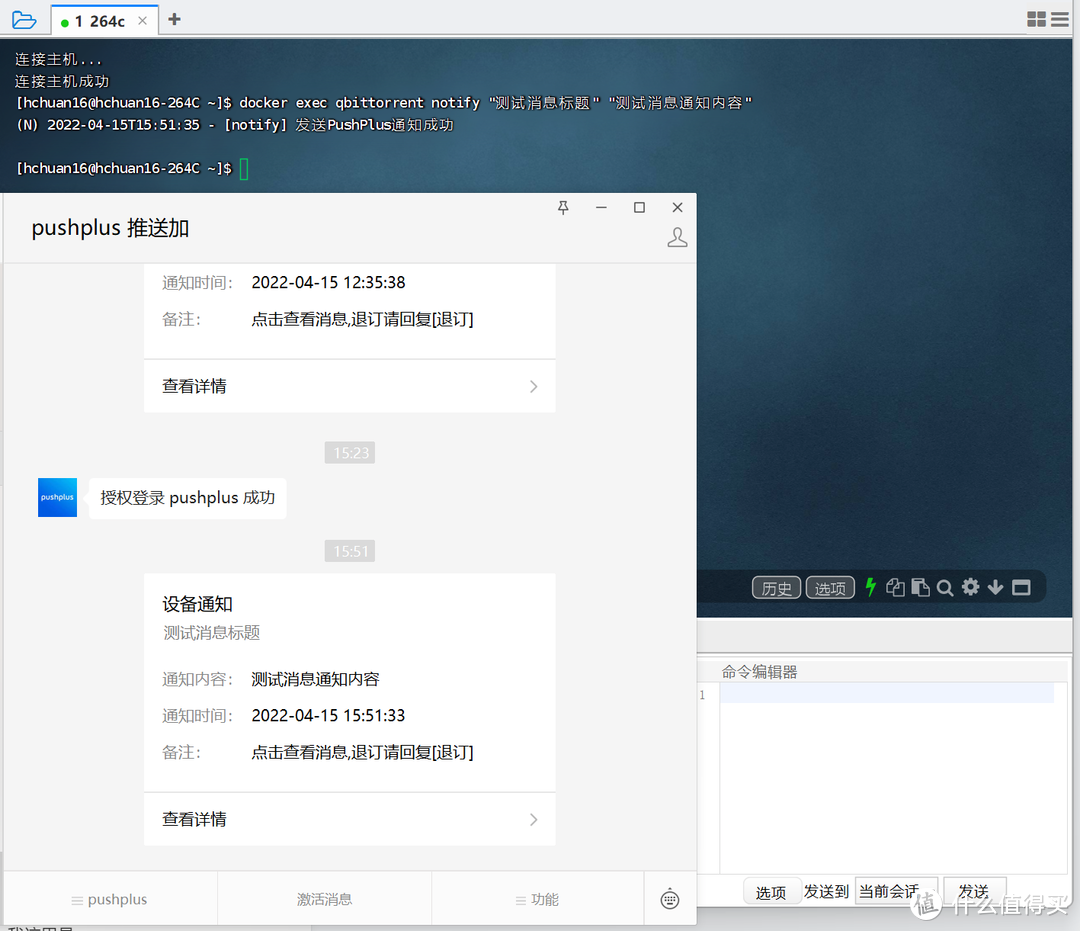Open the 激活消息 bottom menu item
1080x931 pixels.
coord(324,899)
